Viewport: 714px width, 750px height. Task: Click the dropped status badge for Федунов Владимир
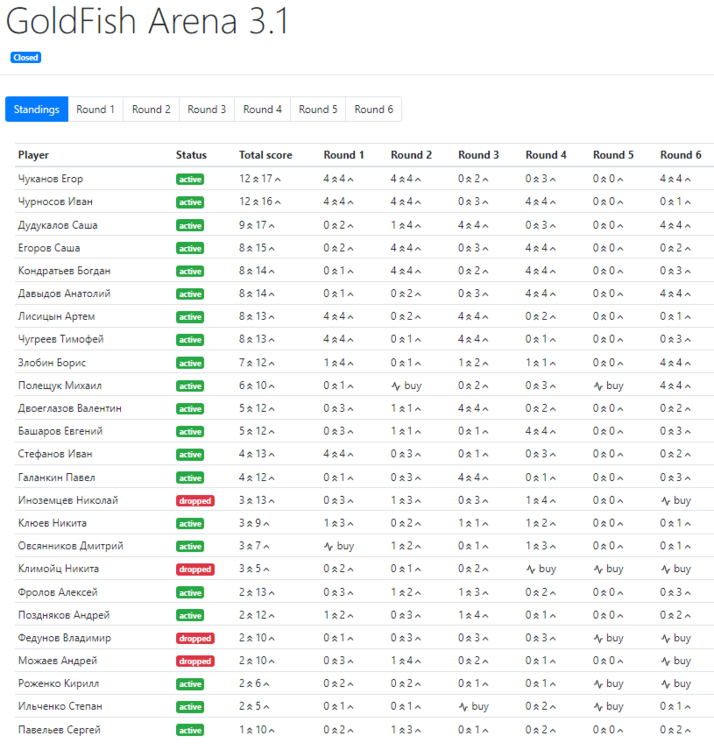coord(195,638)
